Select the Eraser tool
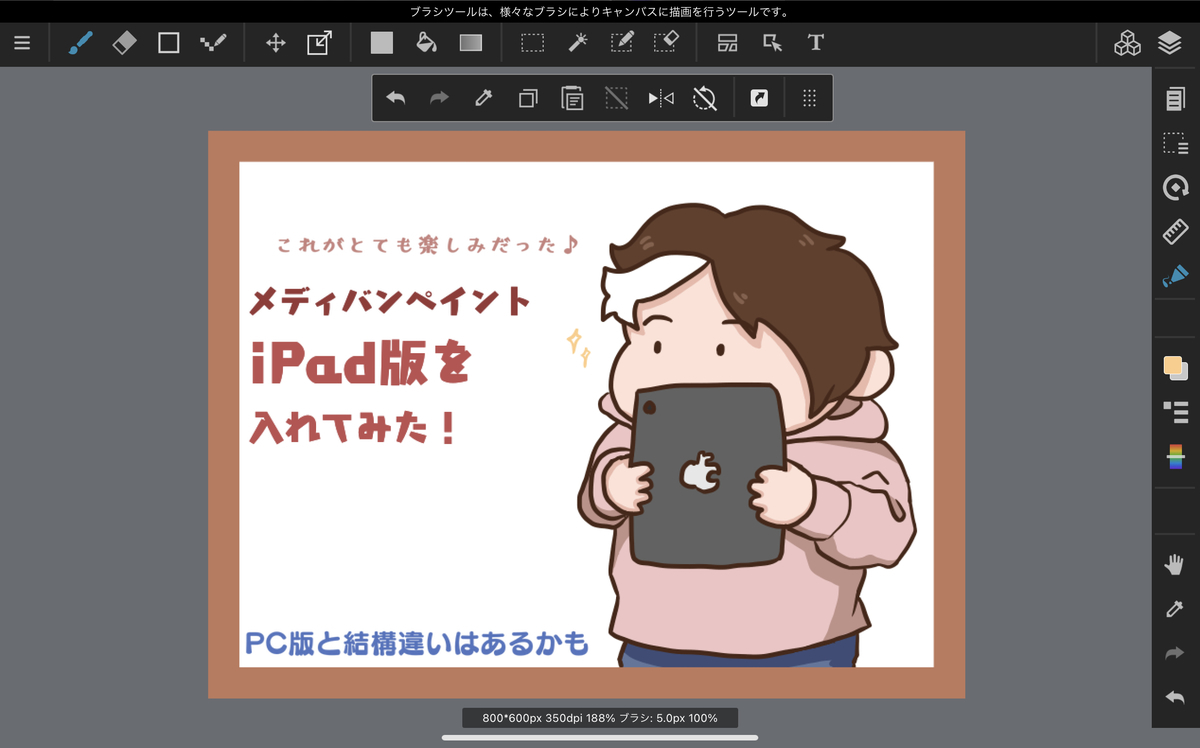This screenshot has width=1200, height=748. [x=124, y=43]
